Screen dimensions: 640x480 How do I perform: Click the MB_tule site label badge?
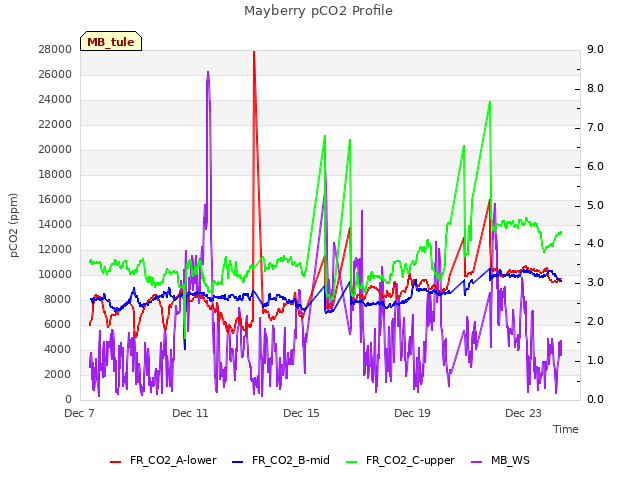tap(111, 41)
